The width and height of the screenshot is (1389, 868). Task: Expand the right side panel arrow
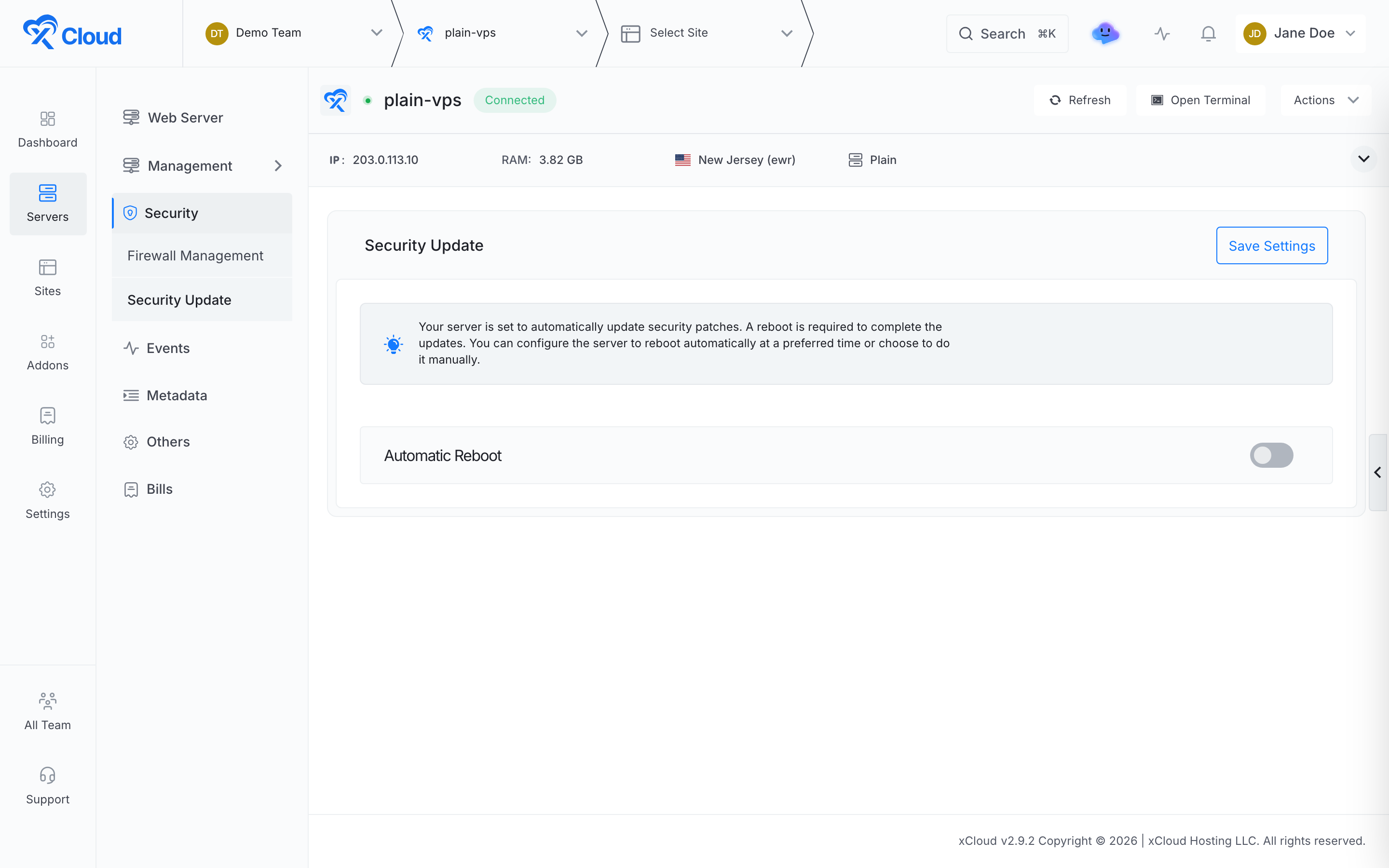[x=1377, y=473]
